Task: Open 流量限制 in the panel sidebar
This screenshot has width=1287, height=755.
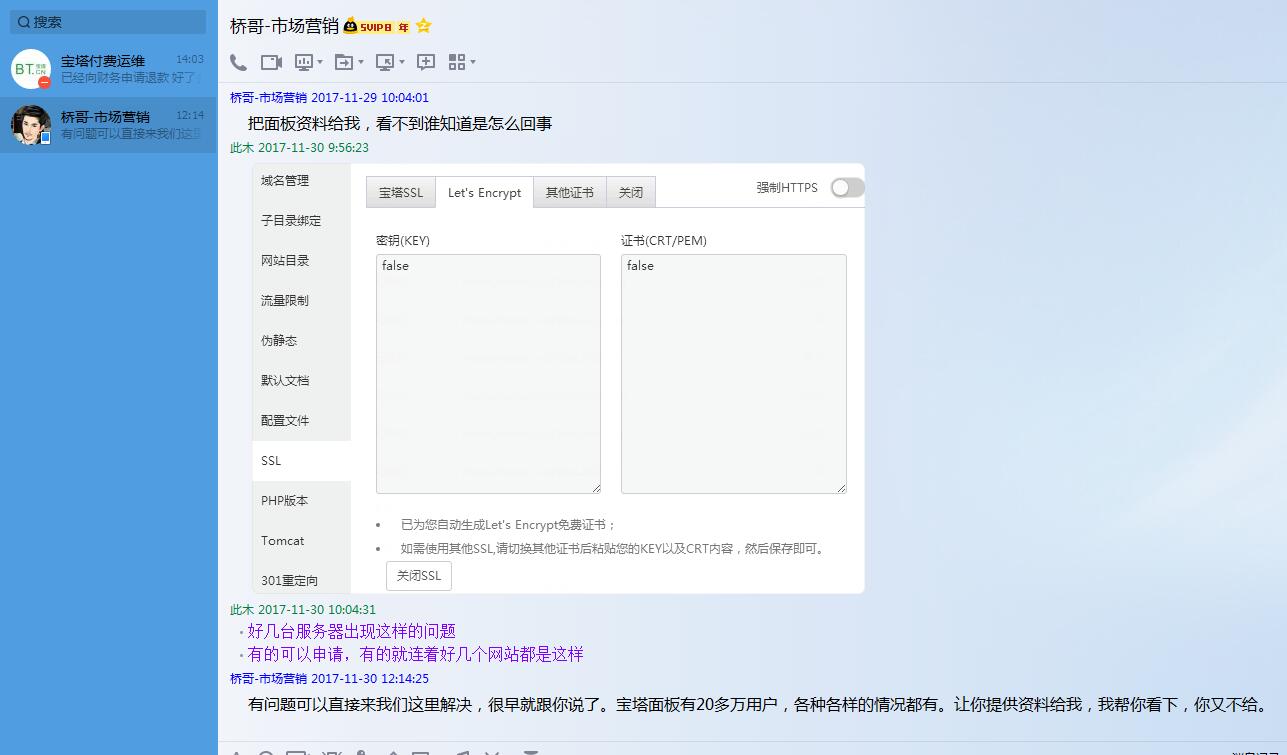Action: 302,301
